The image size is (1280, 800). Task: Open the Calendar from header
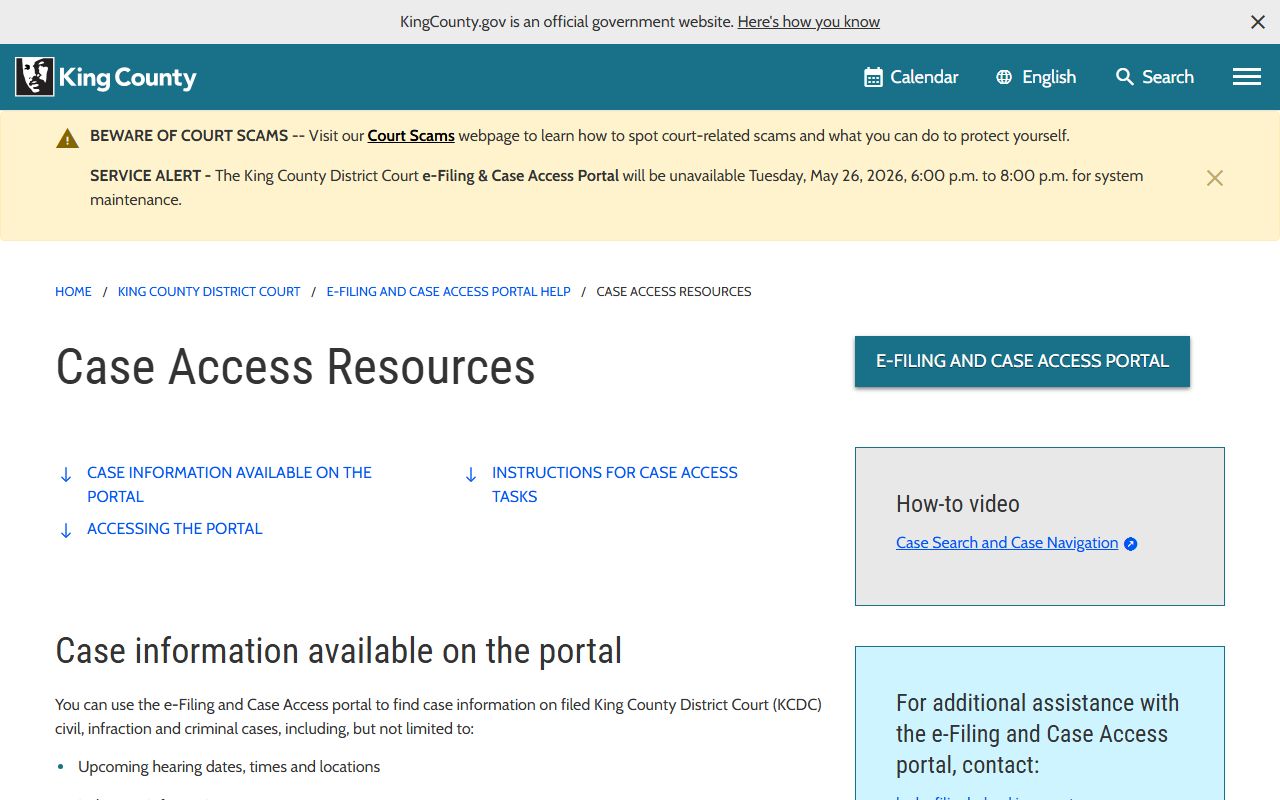pos(911,77)
